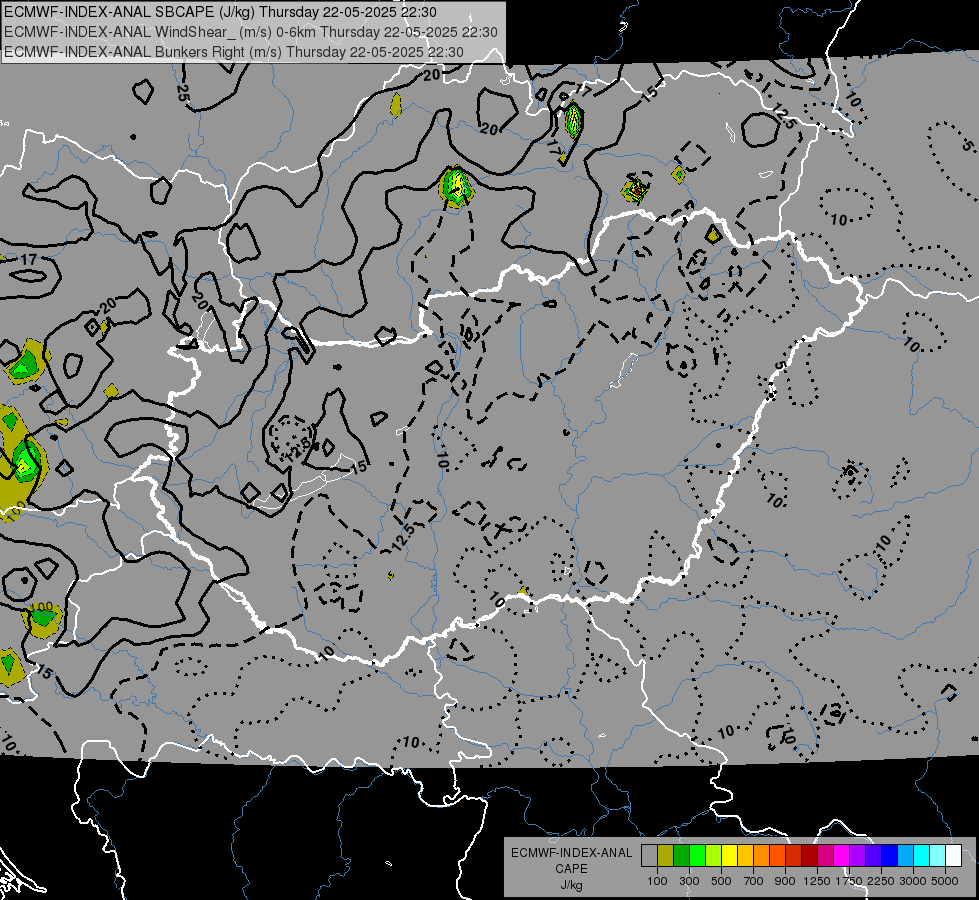Click the Bunkers Right (m/s) title line

pyautogui.click(x=234, y=52)
